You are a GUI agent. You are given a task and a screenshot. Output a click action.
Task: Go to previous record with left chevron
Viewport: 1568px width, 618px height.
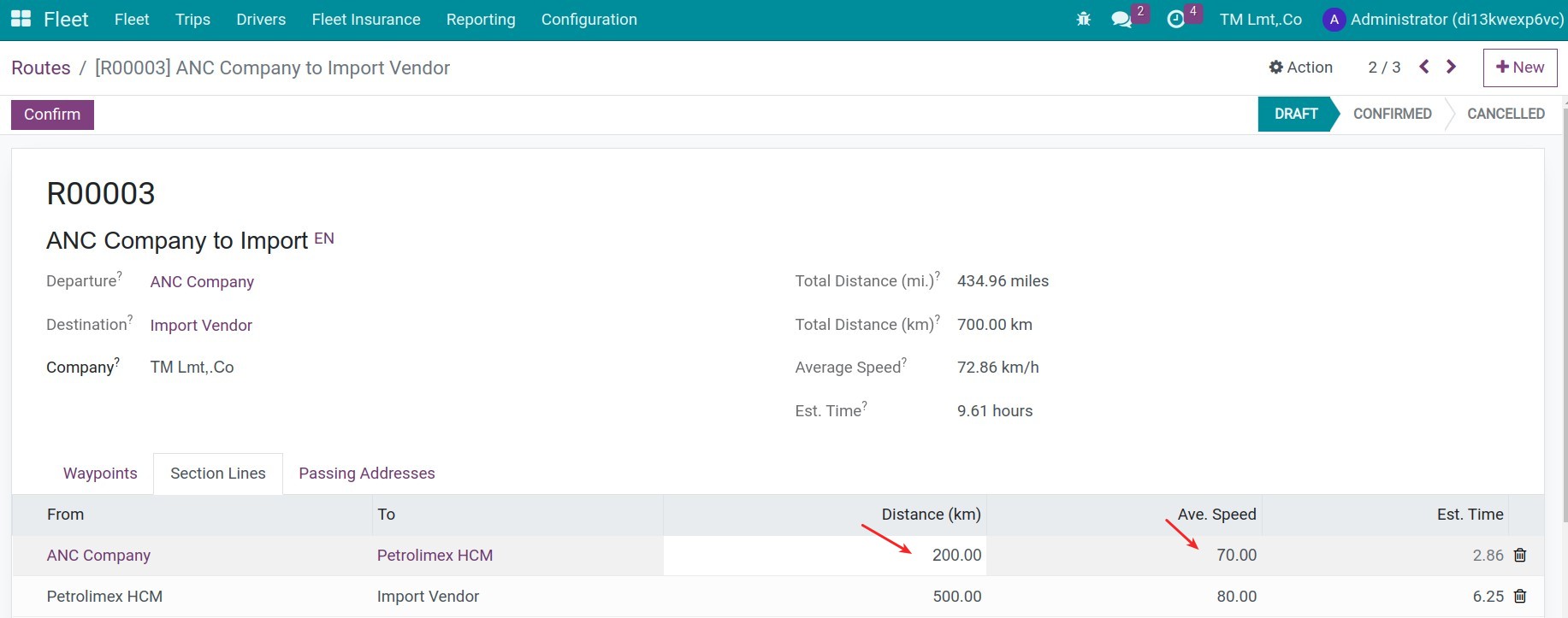[x=1423, y=67]
